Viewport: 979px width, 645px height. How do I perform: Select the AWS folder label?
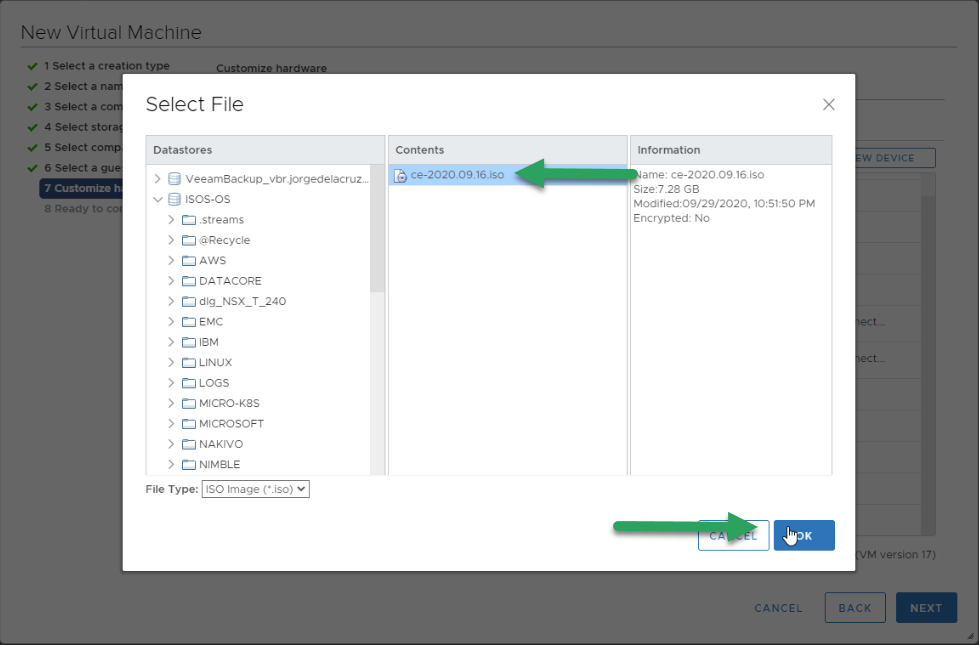[x=212, y=260]
